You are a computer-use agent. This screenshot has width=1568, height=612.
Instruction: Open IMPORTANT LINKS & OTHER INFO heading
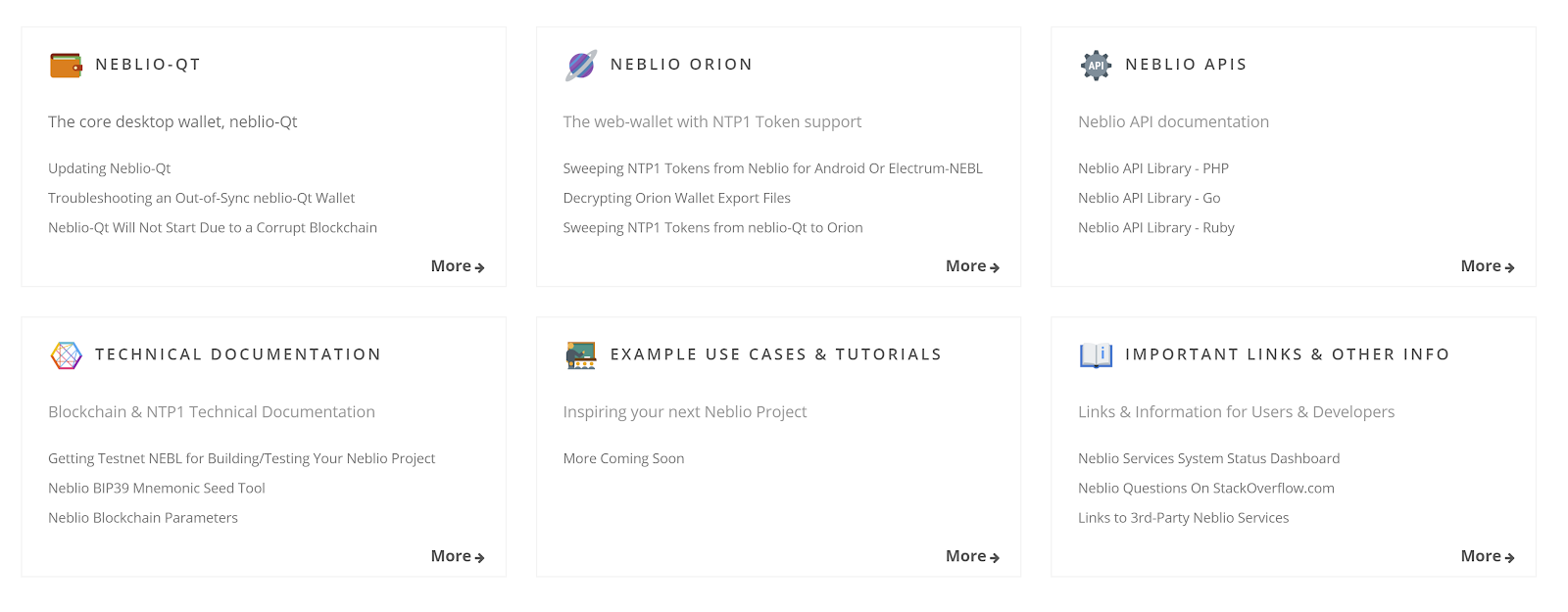click(x=1287, y=354)
